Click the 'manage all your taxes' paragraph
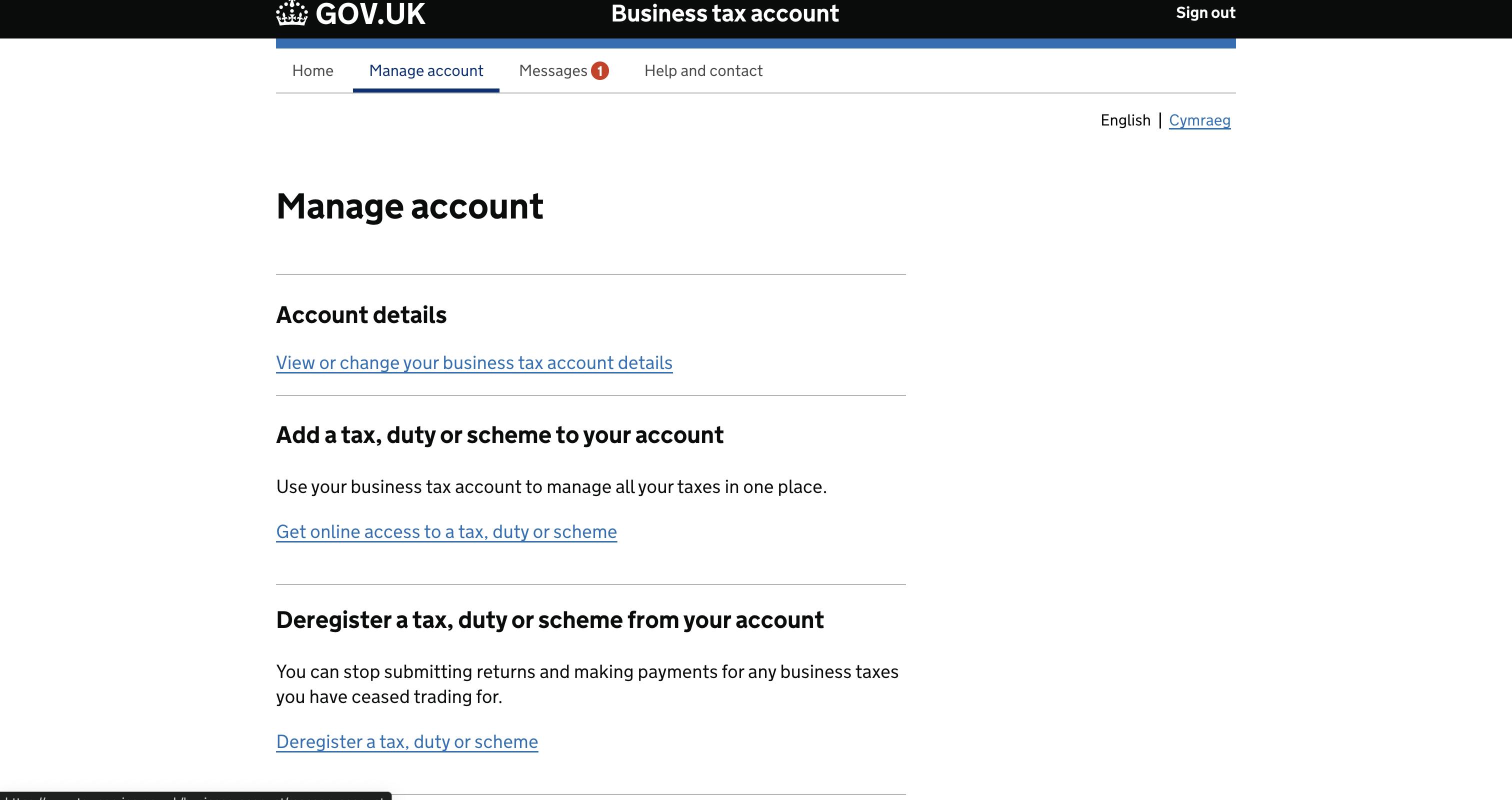This screenshot has height=800, width=1512. point(550,487)
